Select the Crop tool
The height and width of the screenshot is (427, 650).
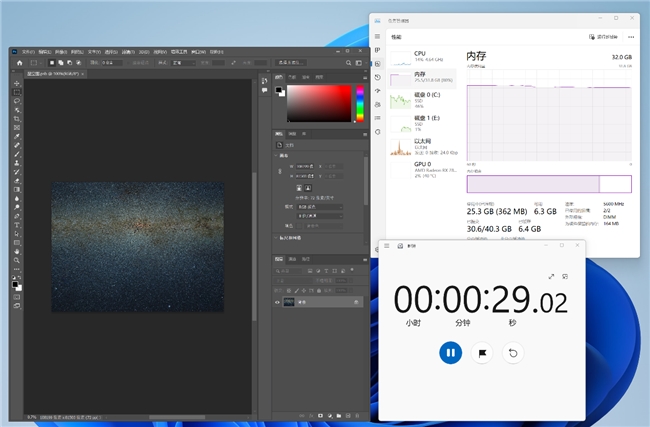17,119
